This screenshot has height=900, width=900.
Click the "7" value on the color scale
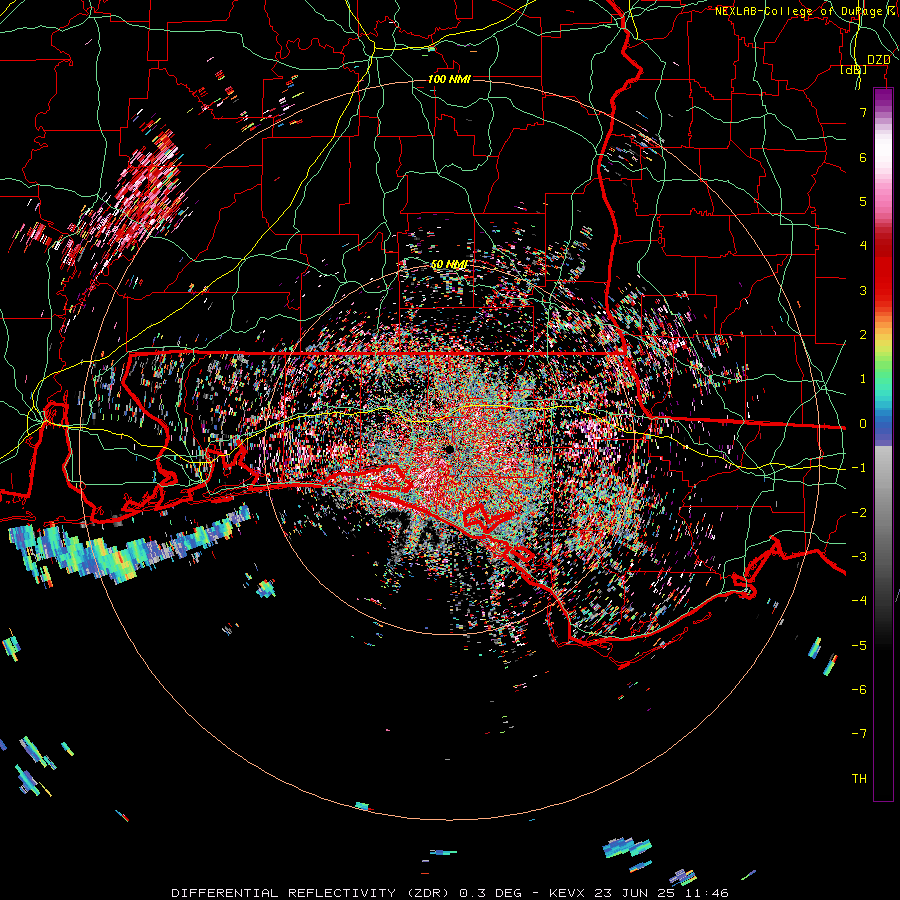(x=863, y=112)
